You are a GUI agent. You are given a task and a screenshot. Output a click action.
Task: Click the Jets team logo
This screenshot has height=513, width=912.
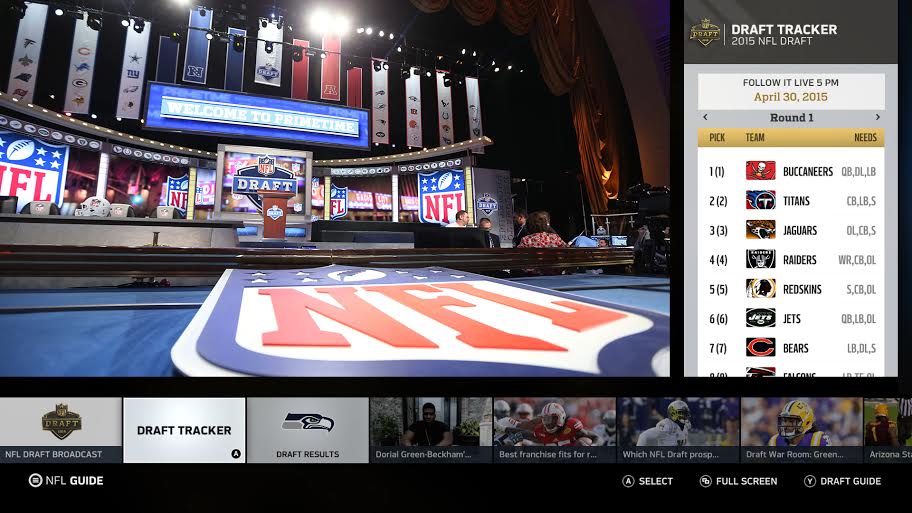coord(760,319)
